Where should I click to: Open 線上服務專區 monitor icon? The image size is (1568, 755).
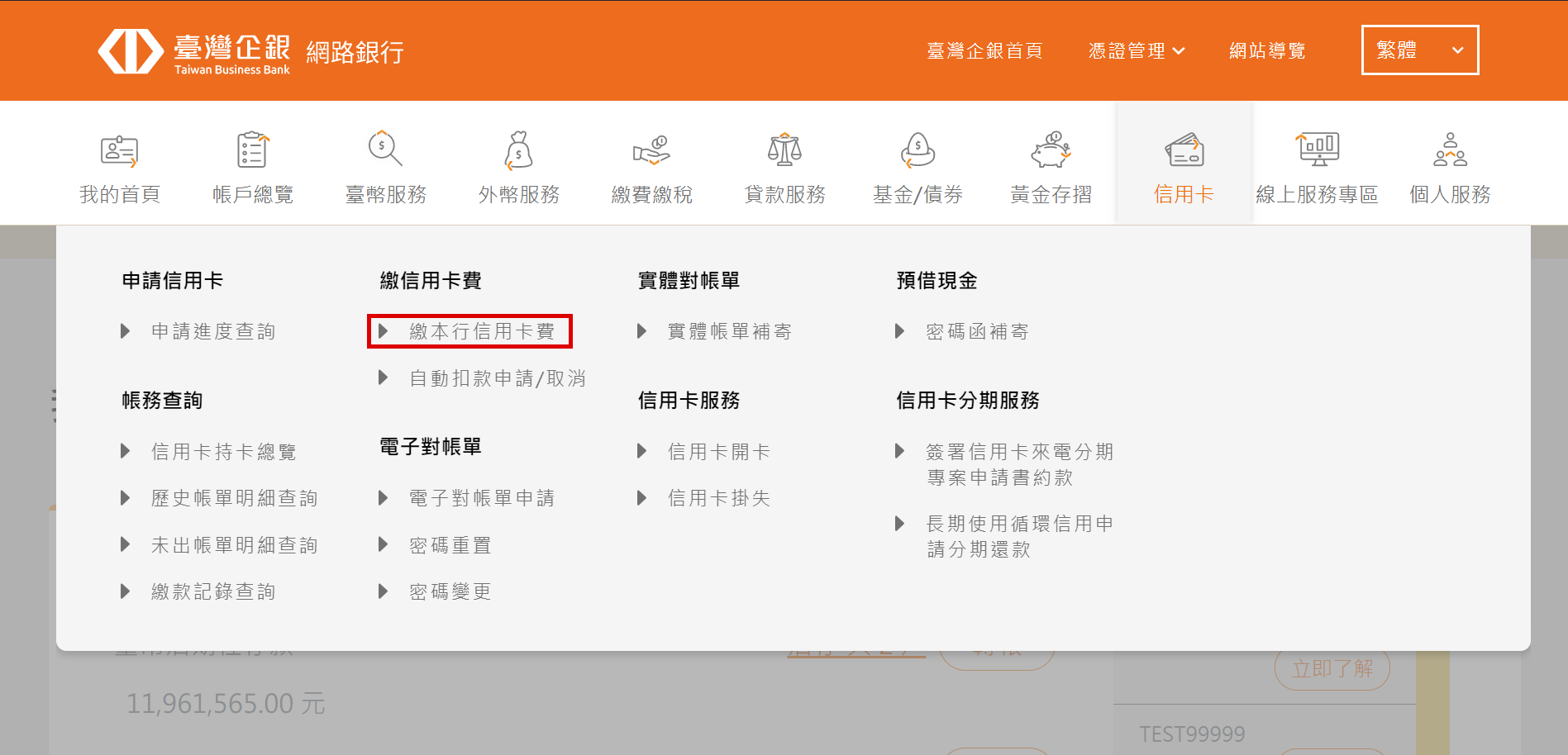point(1318,150)
